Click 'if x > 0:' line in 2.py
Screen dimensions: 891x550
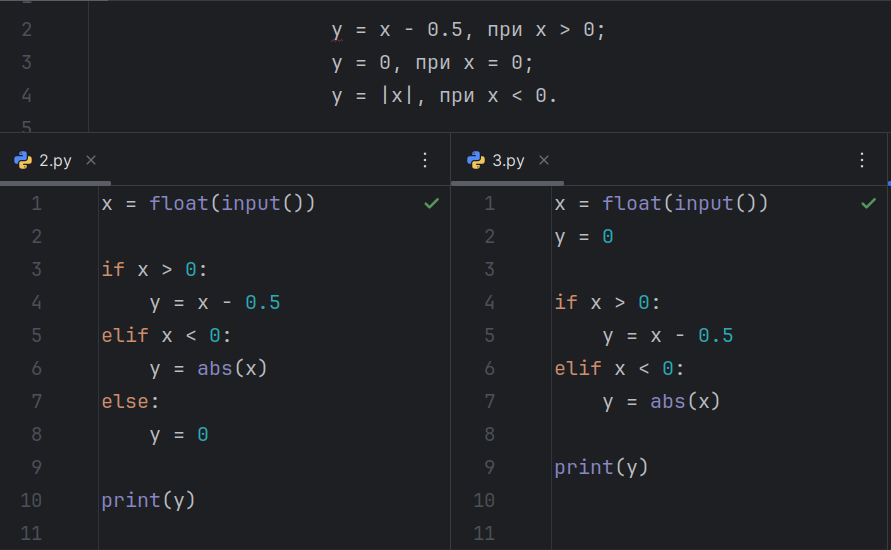coord(154,269)
